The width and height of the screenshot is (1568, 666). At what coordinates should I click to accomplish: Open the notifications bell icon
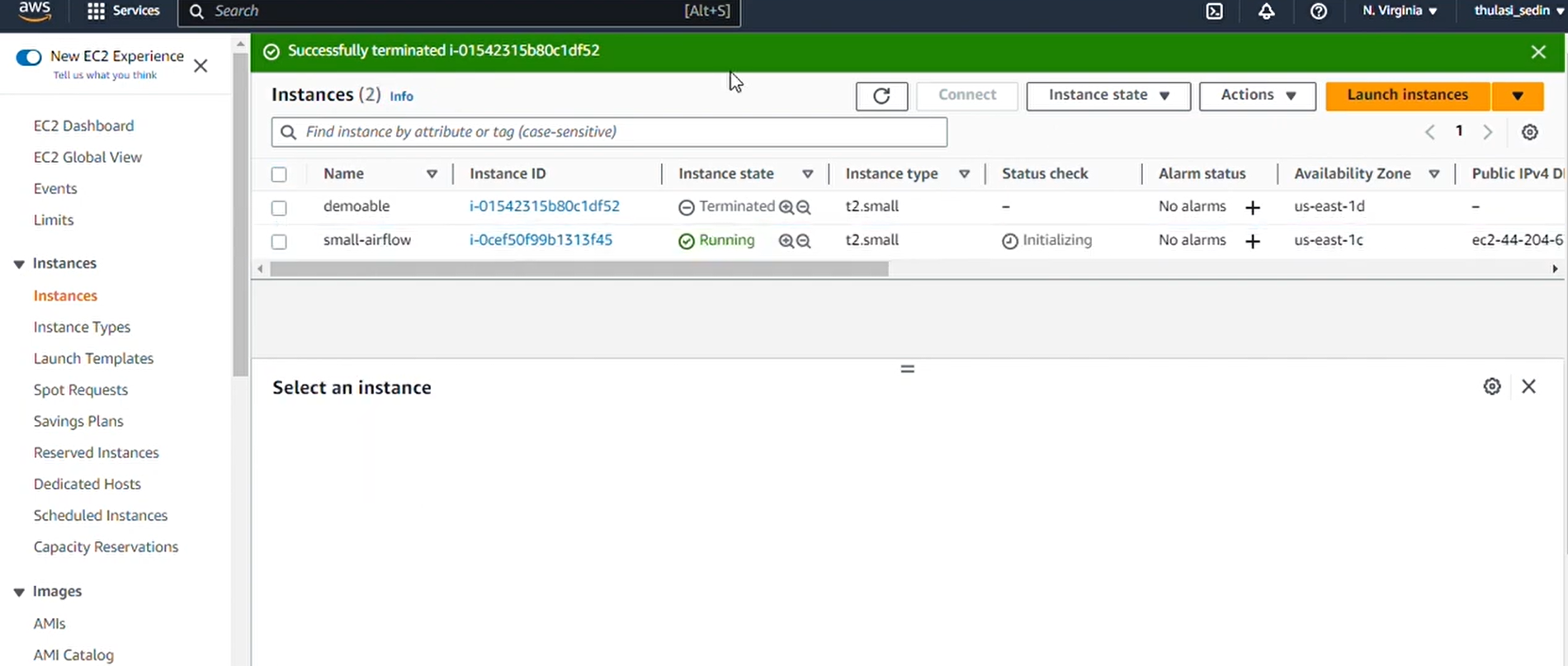point(1266,12)
